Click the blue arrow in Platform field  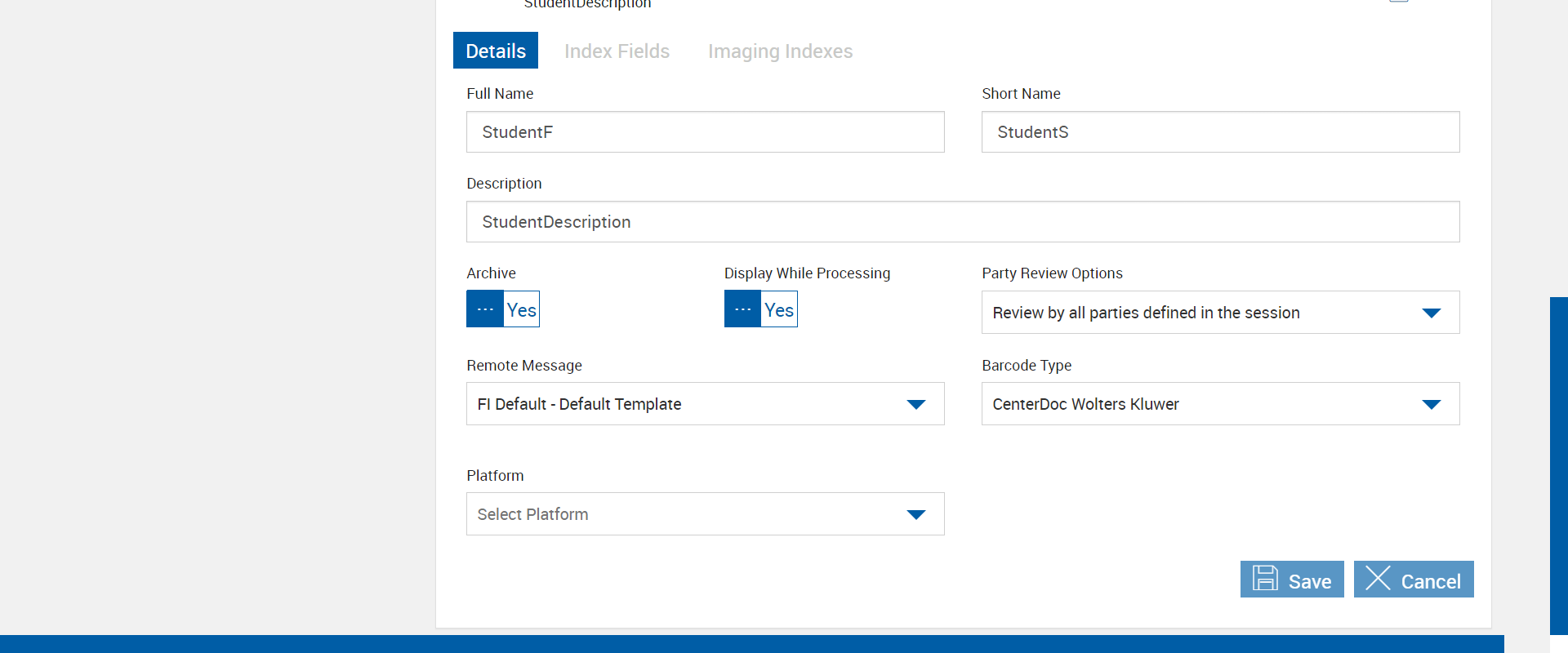click(x=916, y=514)
